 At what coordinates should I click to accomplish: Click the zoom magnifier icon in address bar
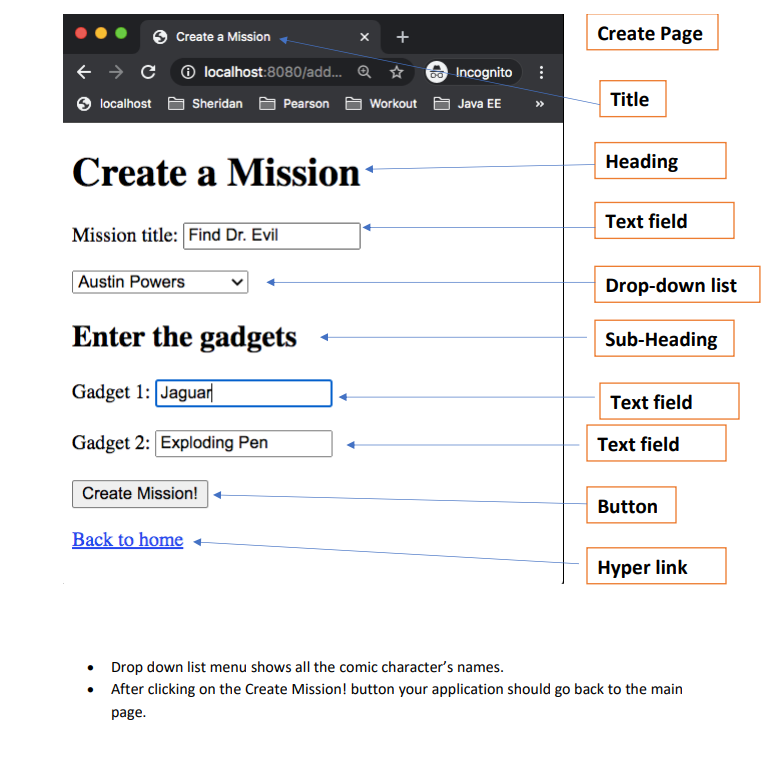click(364, 72)
